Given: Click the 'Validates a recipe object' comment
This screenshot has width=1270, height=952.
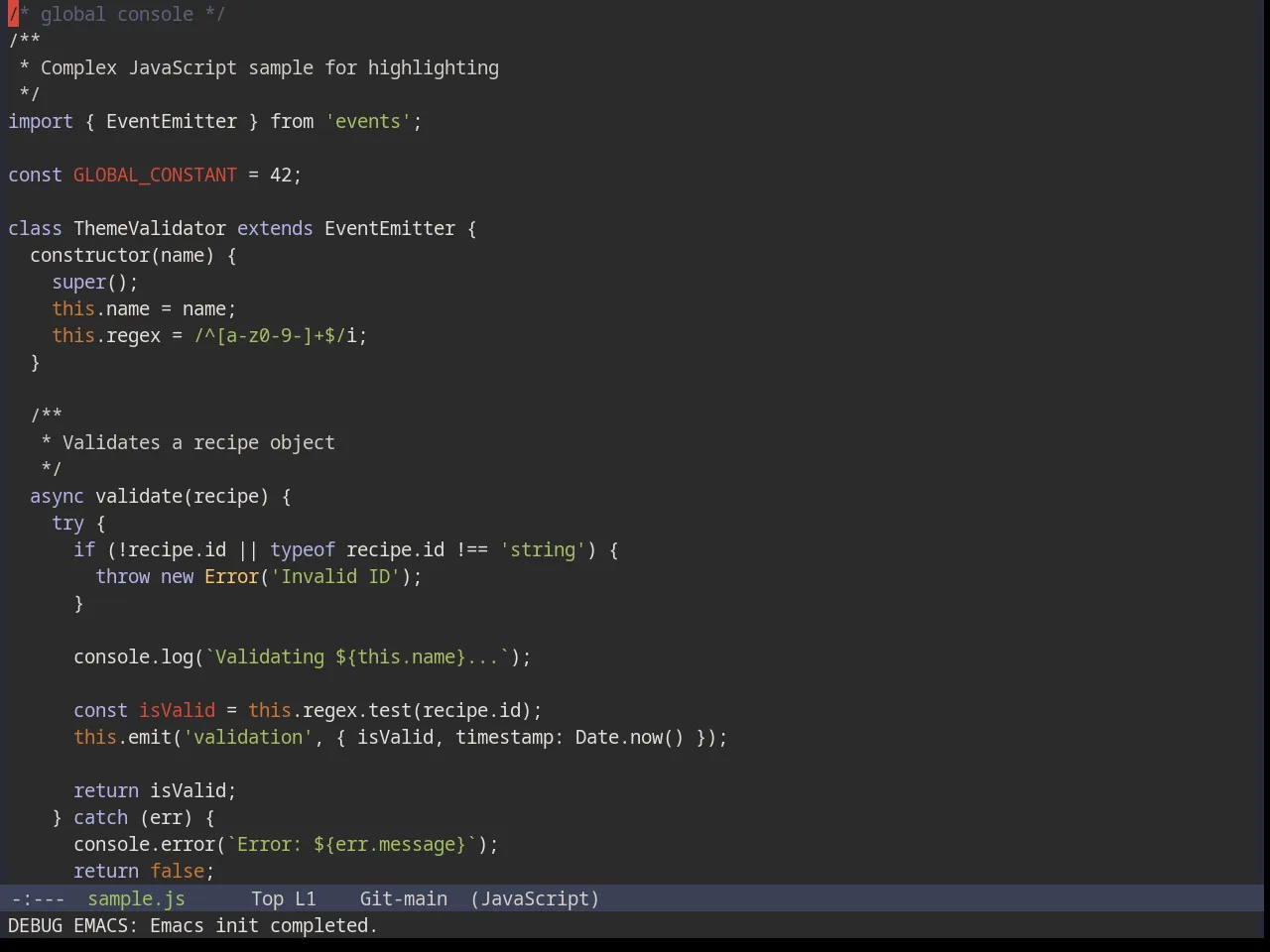Looking at the screenshot, I should (x=198, y=442).
